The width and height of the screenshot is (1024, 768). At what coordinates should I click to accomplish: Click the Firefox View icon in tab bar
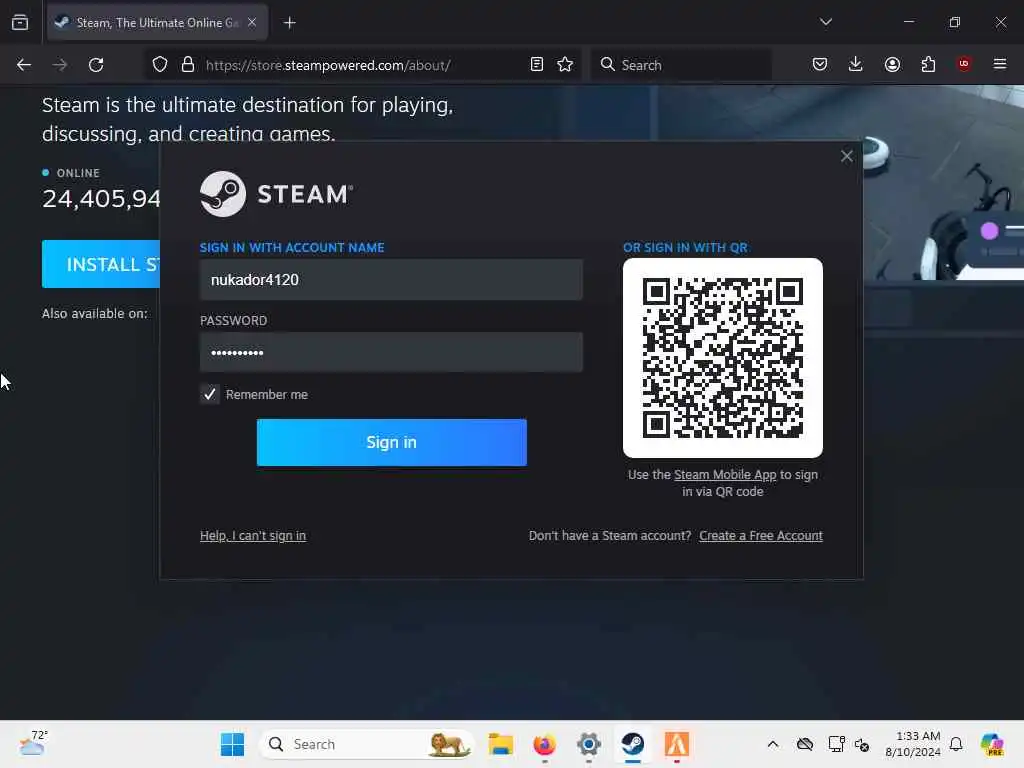[x=20, y=22]
